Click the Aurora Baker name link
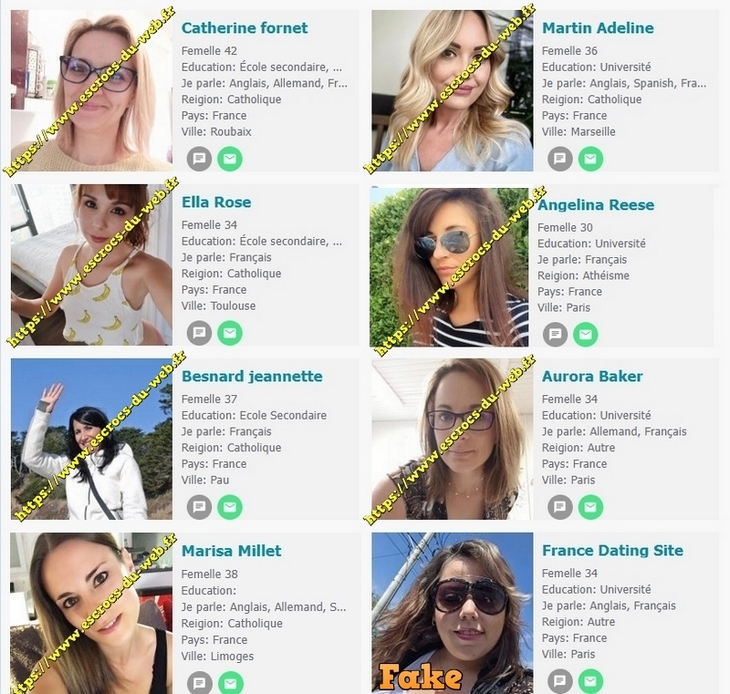730x694 pixels. tap(592, 376)
